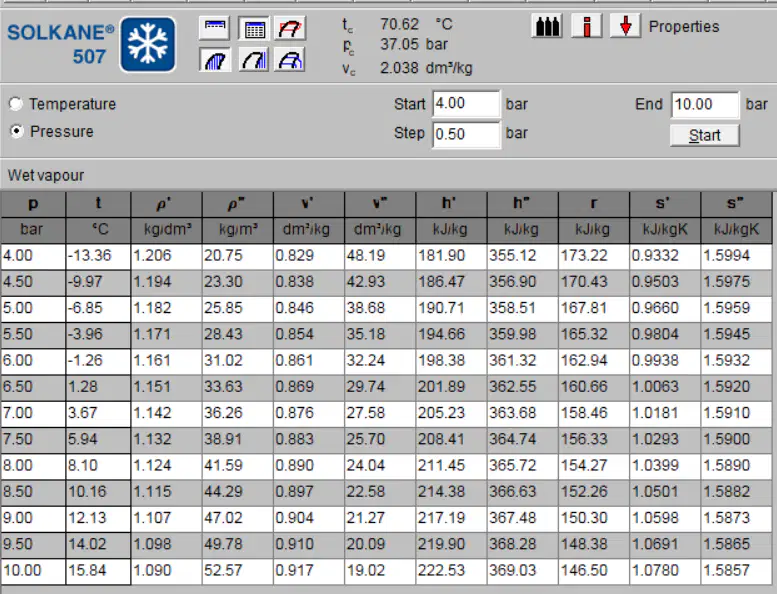The width and height of the screenshot is (777, 594).
Task: Click the h' column header
Action: (x=451, y=204)
